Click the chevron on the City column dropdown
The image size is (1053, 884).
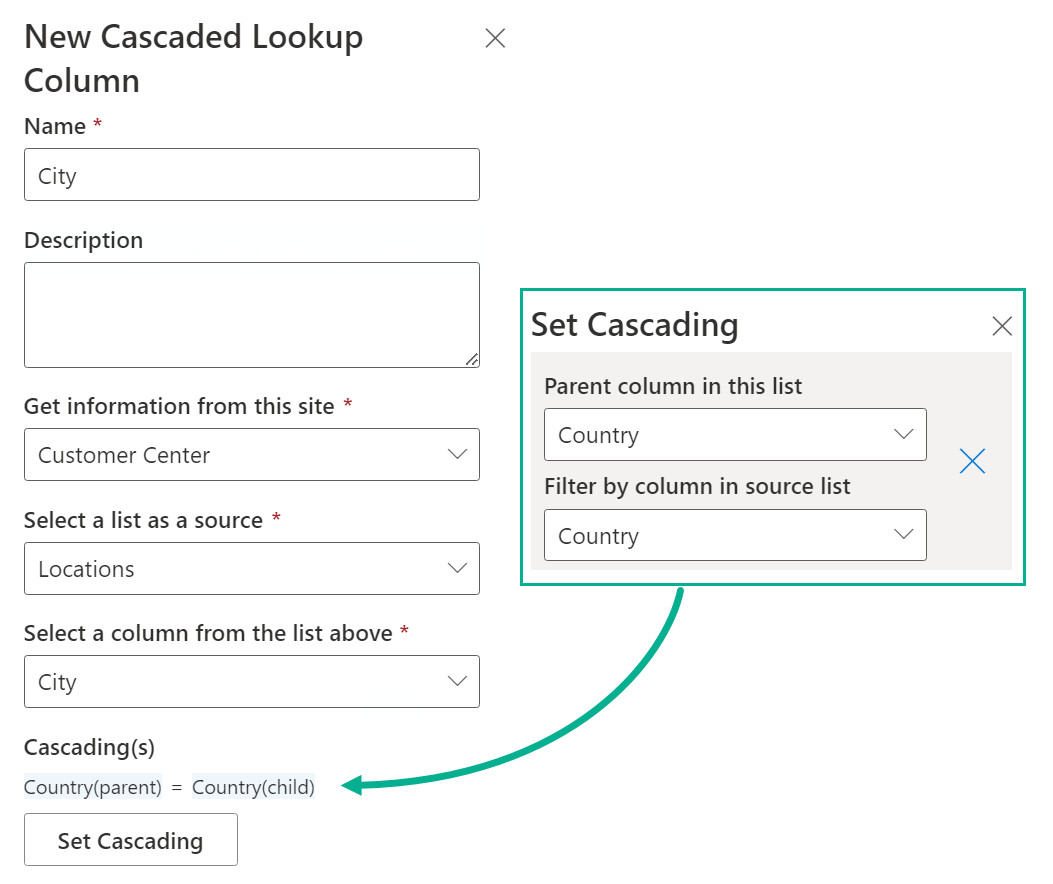click(x=459, y=681)
